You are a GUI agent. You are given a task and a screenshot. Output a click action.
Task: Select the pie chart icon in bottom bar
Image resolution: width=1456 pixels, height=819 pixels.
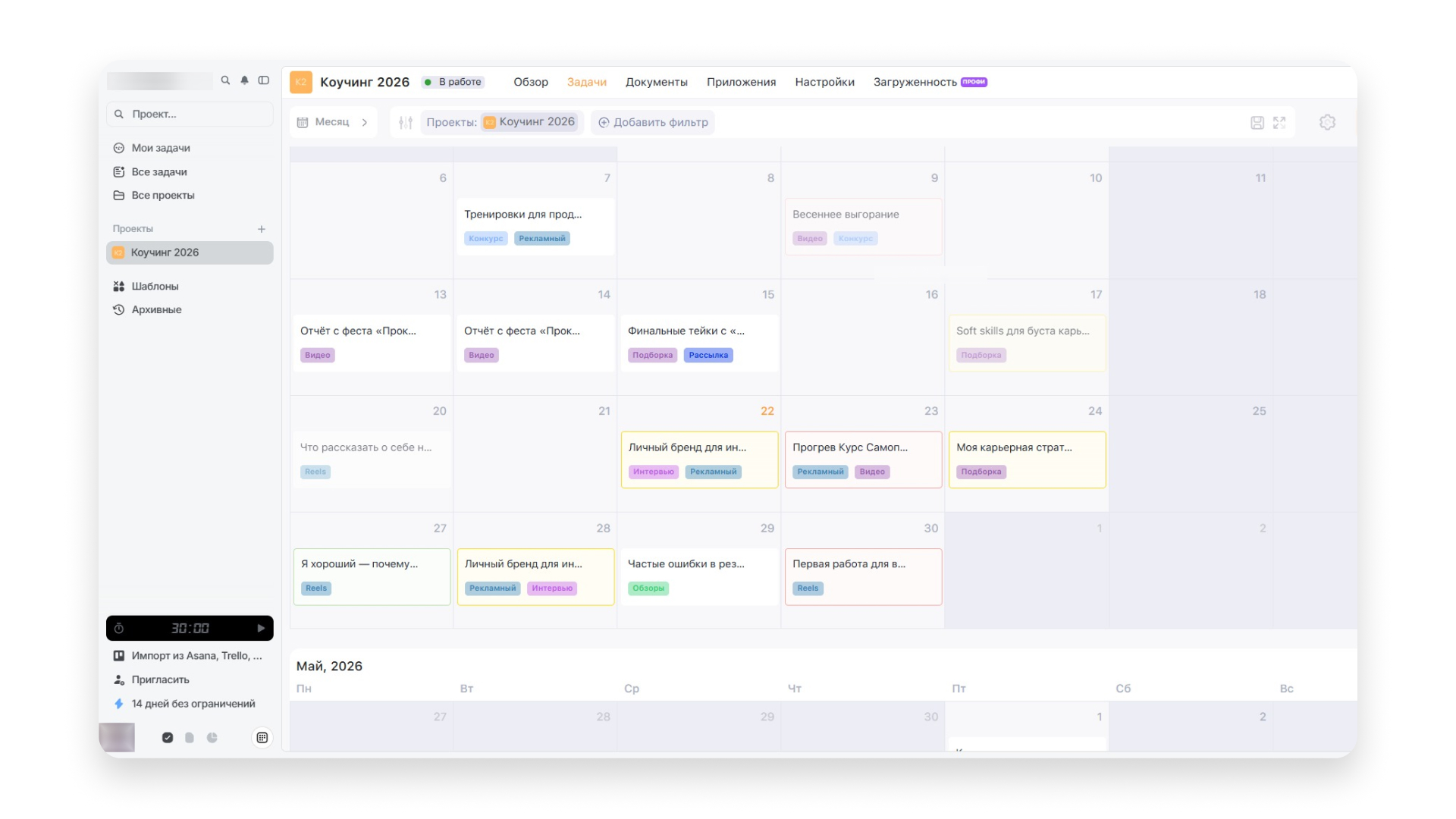click(212, 737)
